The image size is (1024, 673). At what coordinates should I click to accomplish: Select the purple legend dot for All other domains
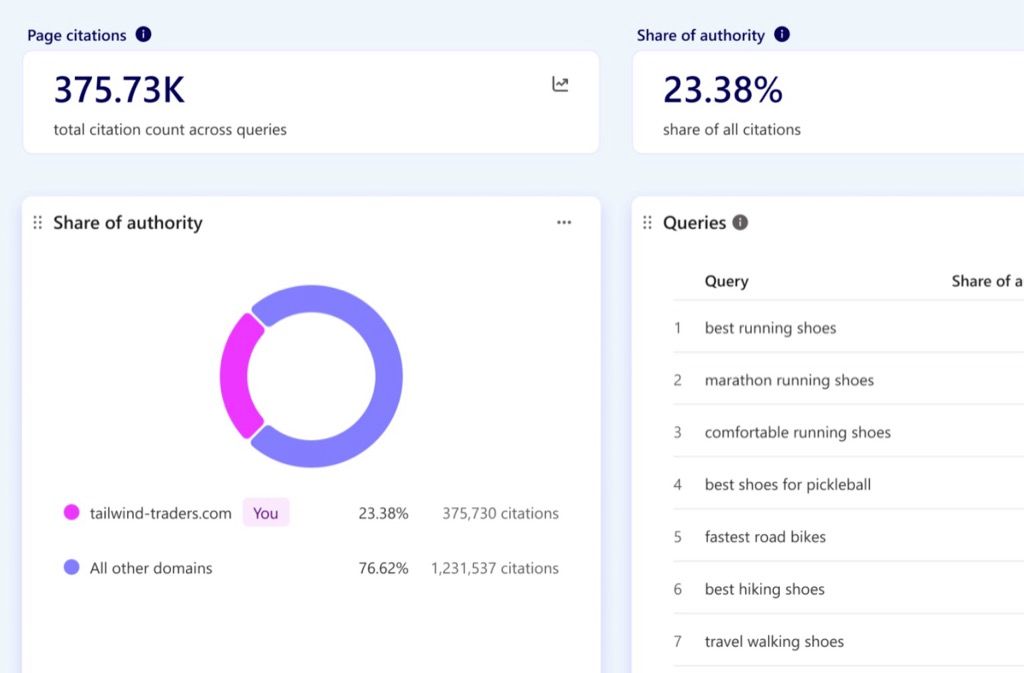click(72, 567)
